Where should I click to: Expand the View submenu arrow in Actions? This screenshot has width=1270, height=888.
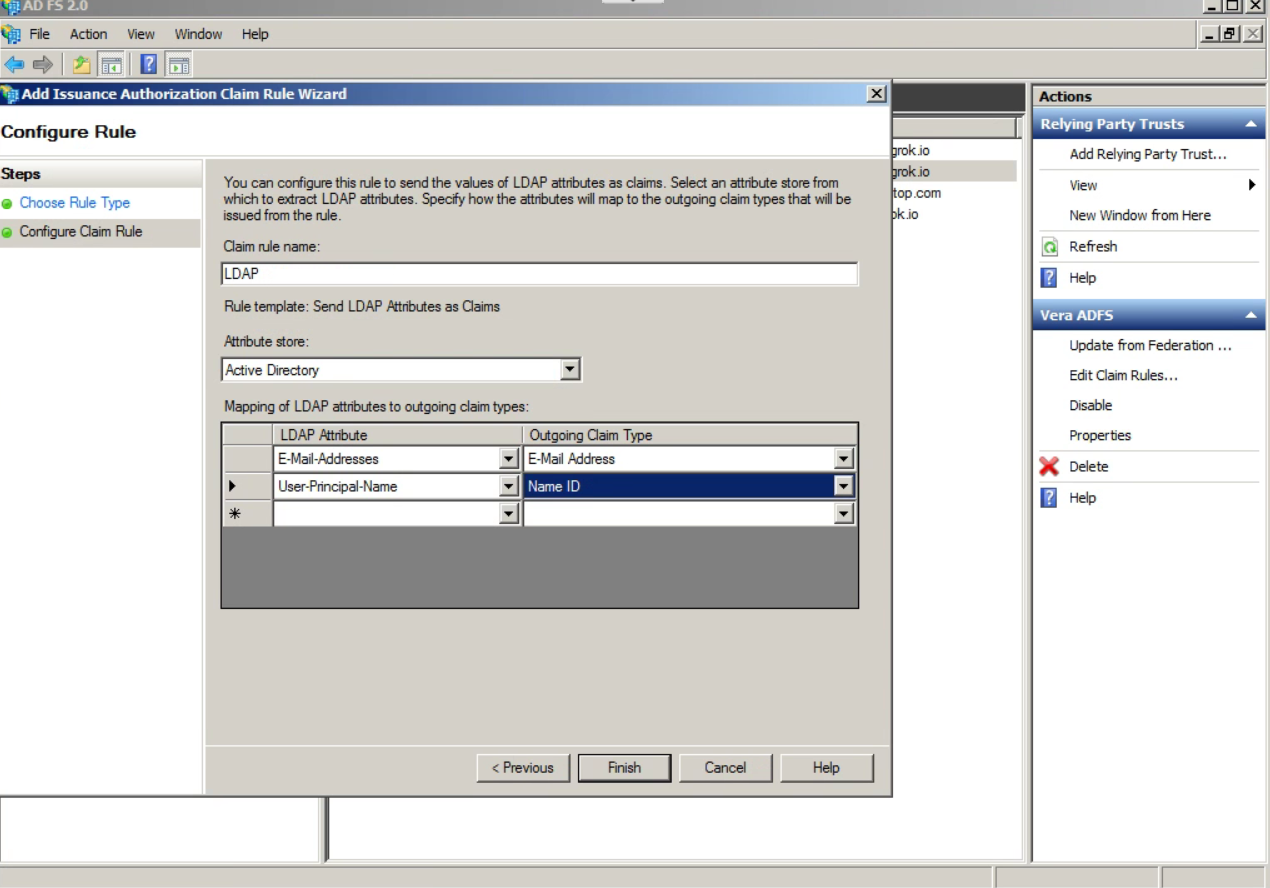click(x=1252, y=185)
